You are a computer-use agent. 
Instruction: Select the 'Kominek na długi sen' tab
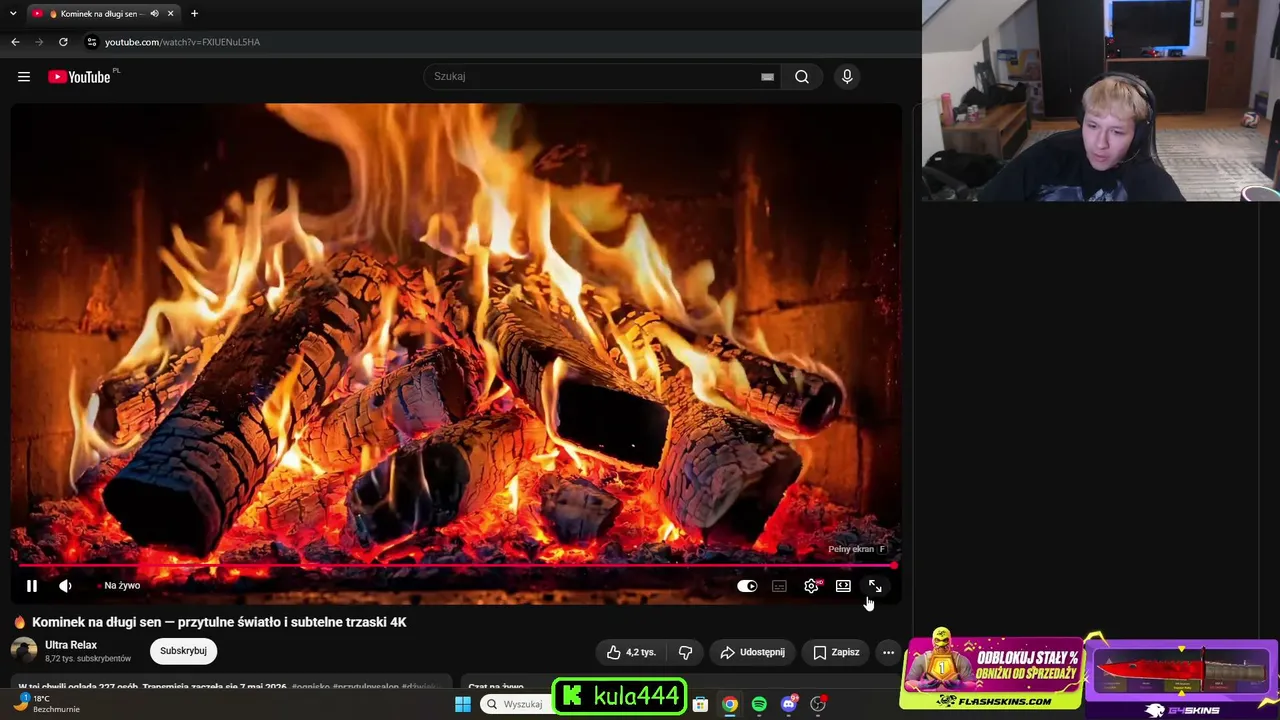(102, 14)
